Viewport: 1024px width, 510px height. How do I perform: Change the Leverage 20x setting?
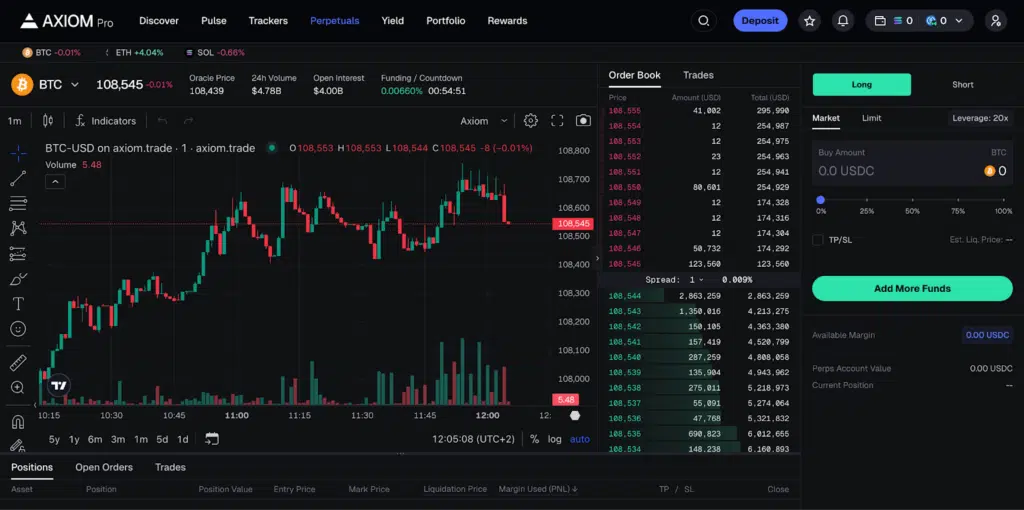pyautogui.click(x=980, y=118)
